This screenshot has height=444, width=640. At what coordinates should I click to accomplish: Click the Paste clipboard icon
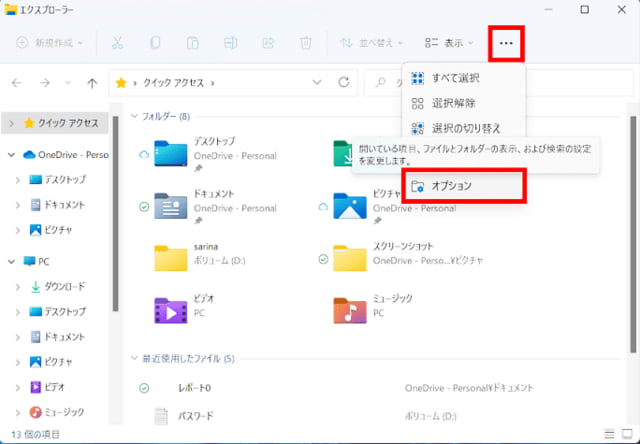coord(193,43)
